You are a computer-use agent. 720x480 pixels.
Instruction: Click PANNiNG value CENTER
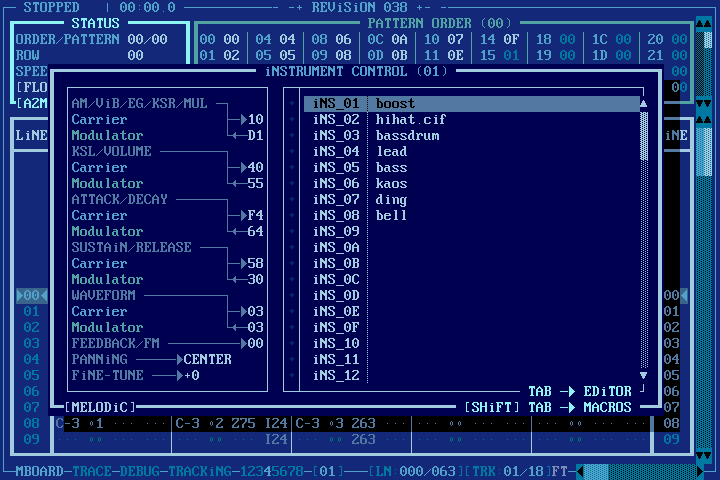[x=208, y=360]
